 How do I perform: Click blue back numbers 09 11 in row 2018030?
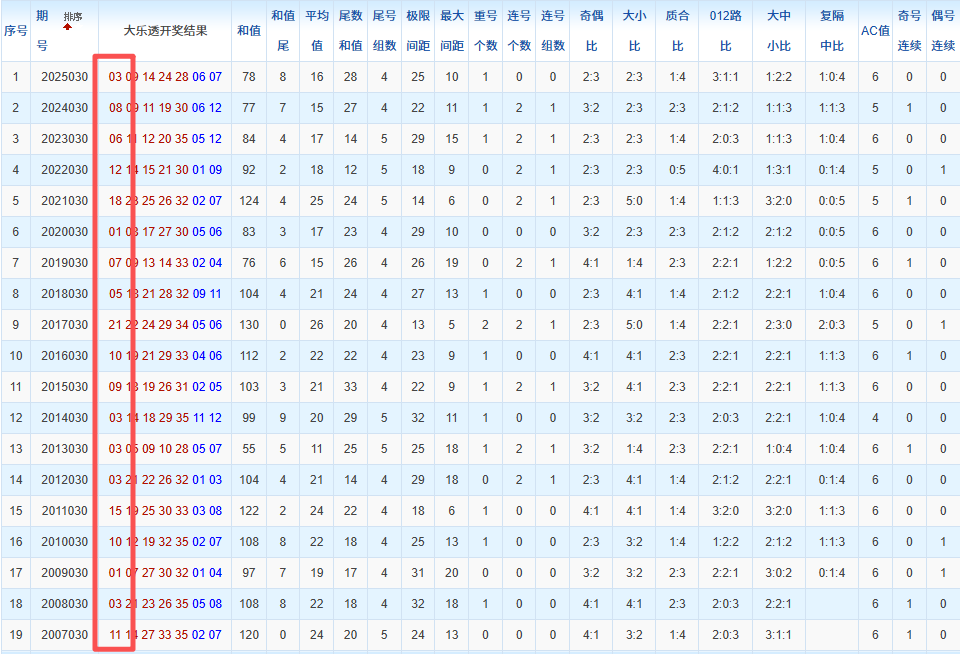tap(207, 294)
